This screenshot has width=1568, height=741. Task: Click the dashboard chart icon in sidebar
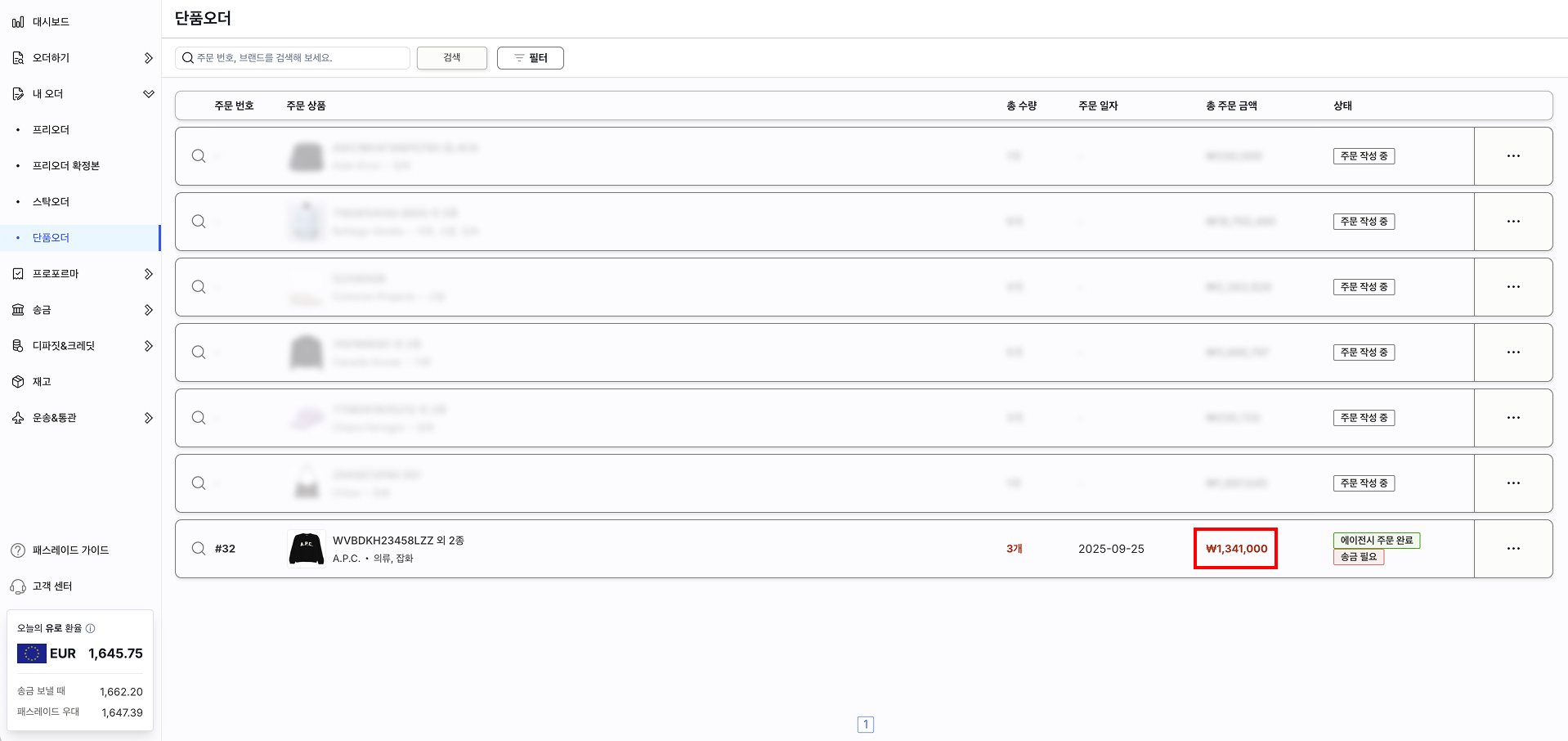(18, 22)
